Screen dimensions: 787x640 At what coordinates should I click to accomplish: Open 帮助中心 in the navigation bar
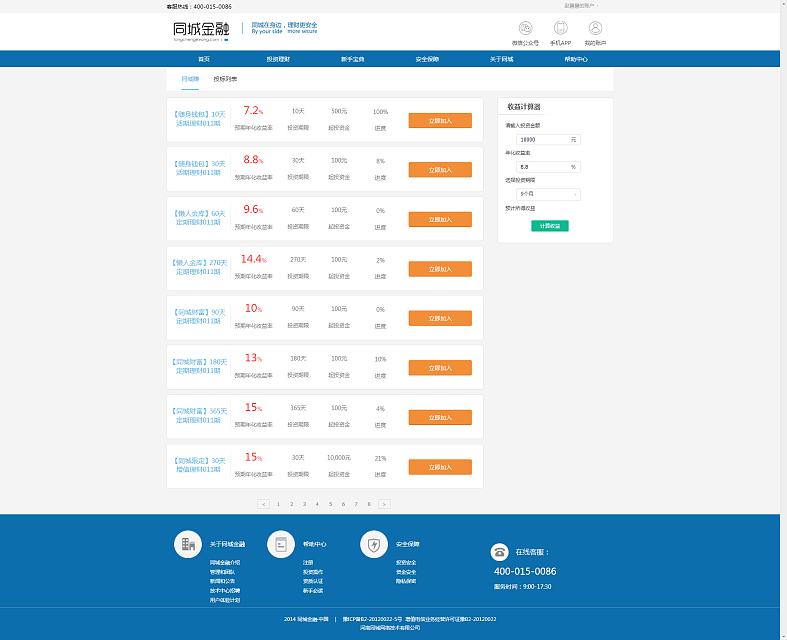(576, 59)
